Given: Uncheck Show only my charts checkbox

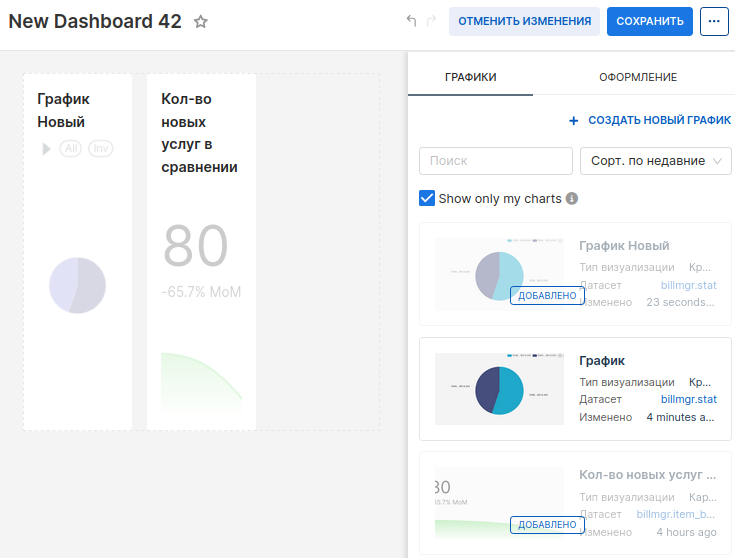Looking at the screenshot, I should [x=427, y=198].
